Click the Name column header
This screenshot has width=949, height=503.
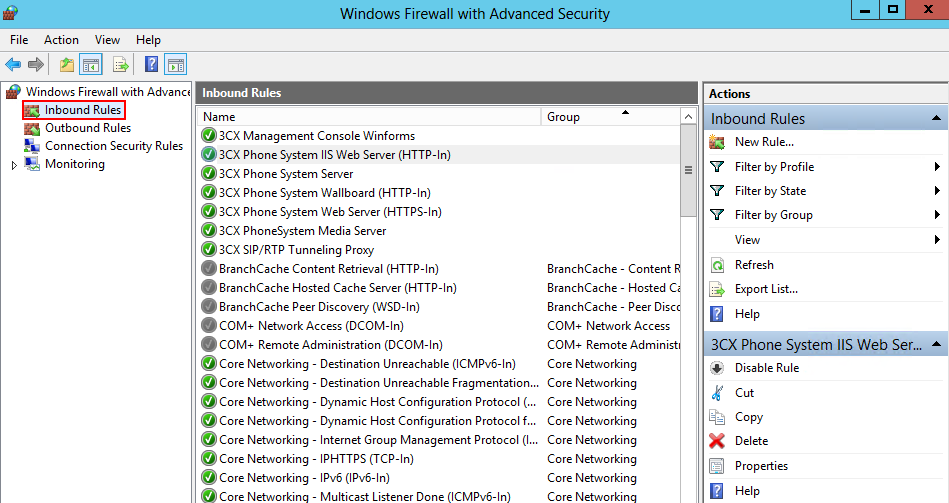click(x=369, y=117)
